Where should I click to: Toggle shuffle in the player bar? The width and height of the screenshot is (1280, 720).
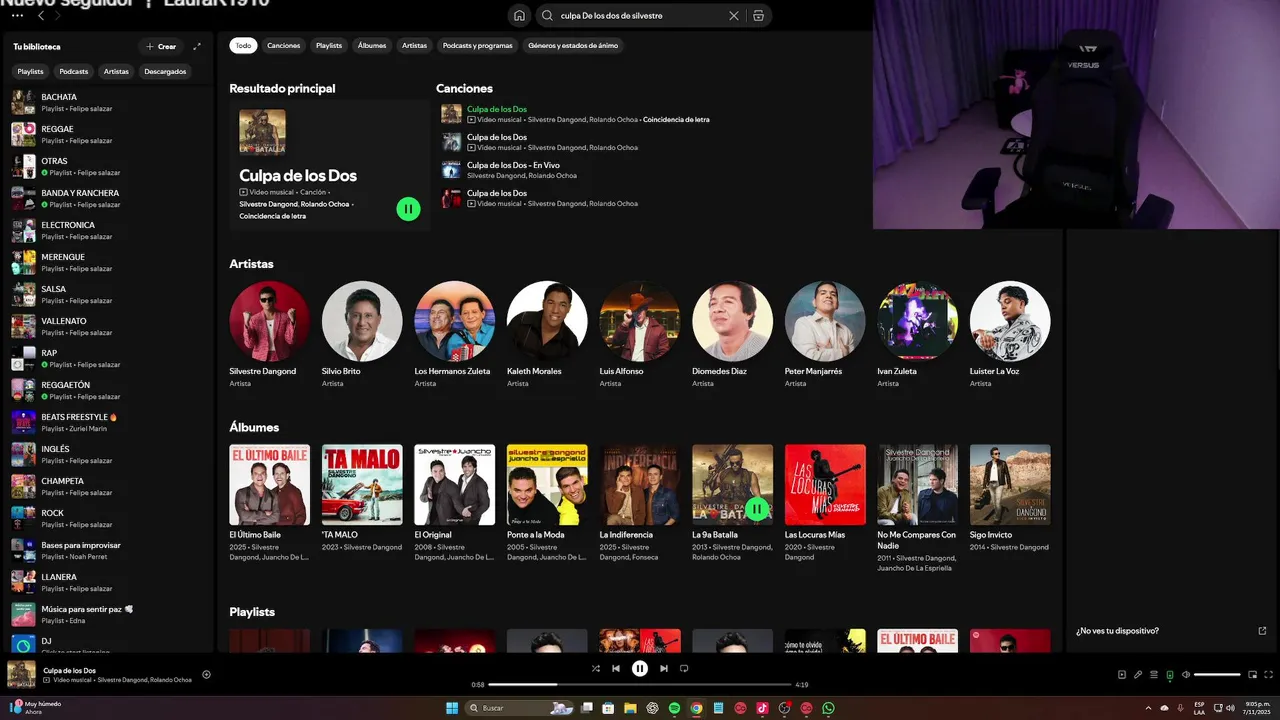coord(596,668)
